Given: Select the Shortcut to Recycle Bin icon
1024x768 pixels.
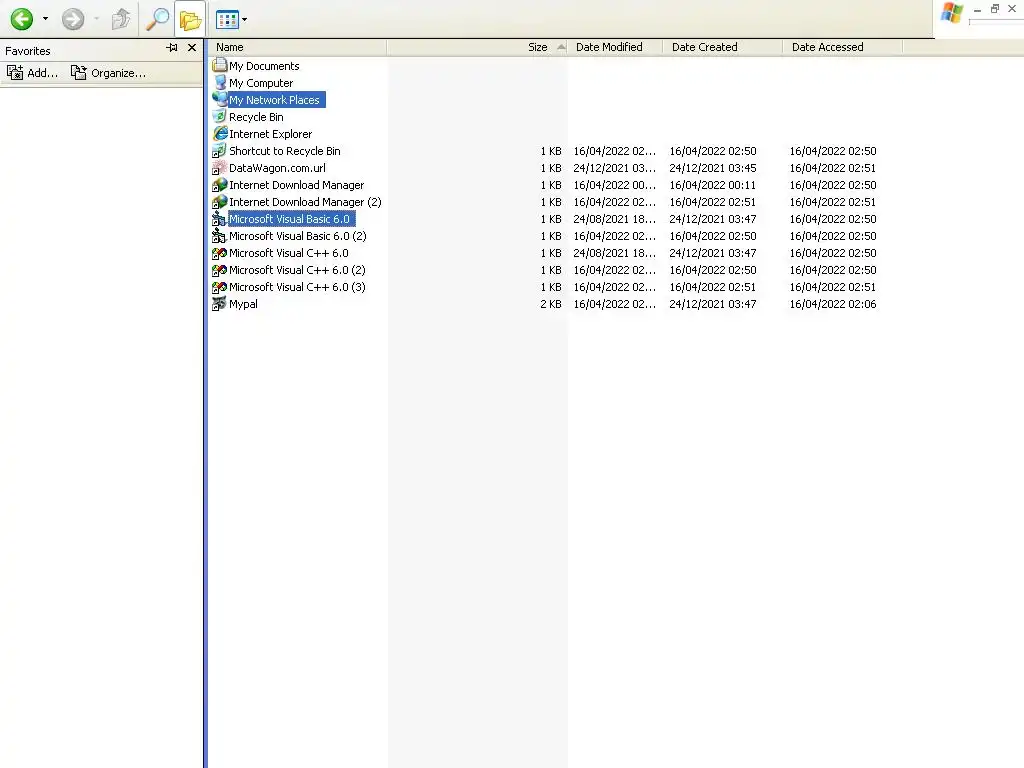Looking at the screenshot, I should (220, 150).
